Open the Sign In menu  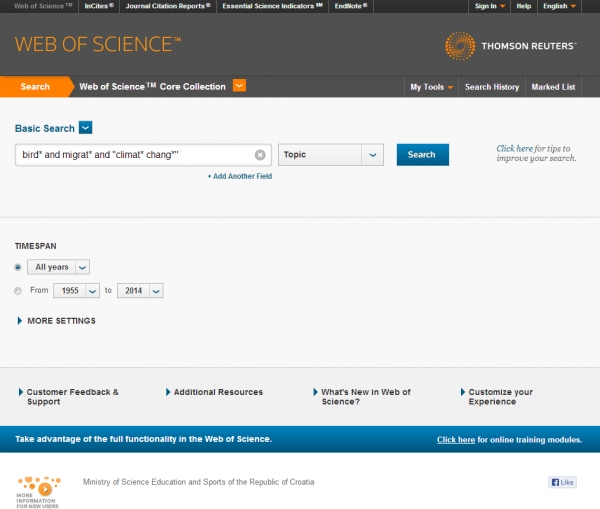(489, 6)
